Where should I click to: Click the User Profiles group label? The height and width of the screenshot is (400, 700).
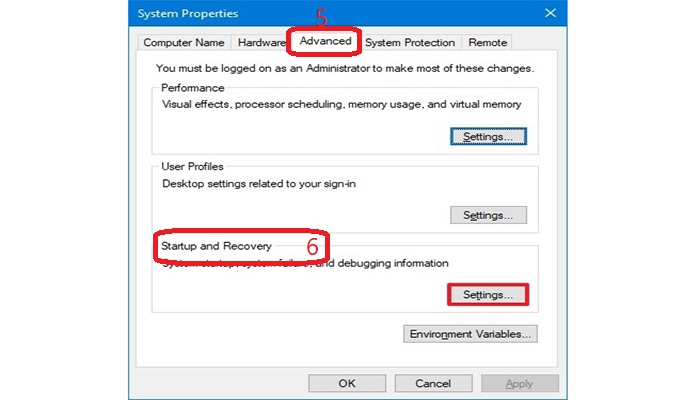pyautogui.click(x=192, y=166)
